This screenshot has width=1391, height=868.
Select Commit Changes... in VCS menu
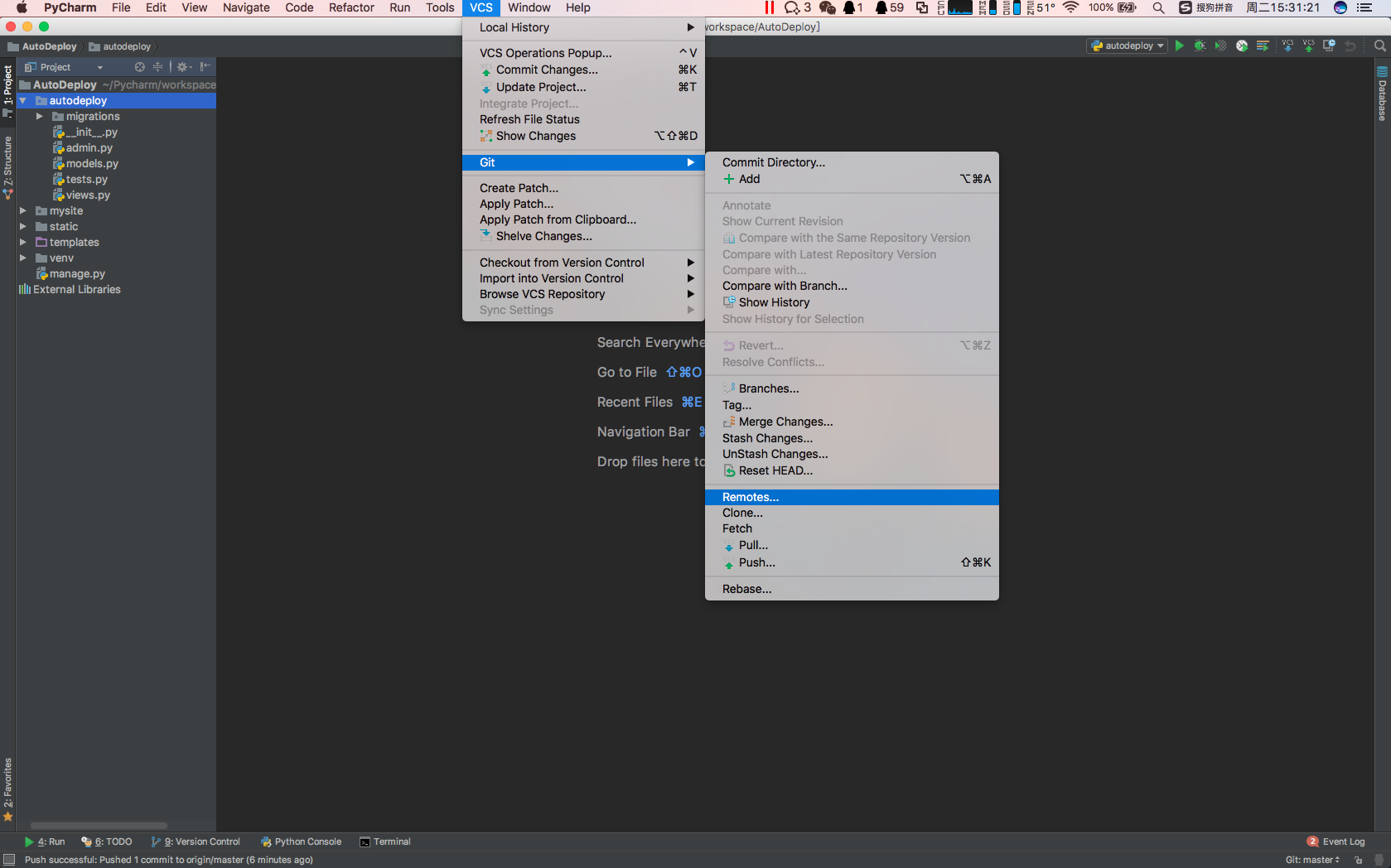pyautogui.click(x=583, y=70)
